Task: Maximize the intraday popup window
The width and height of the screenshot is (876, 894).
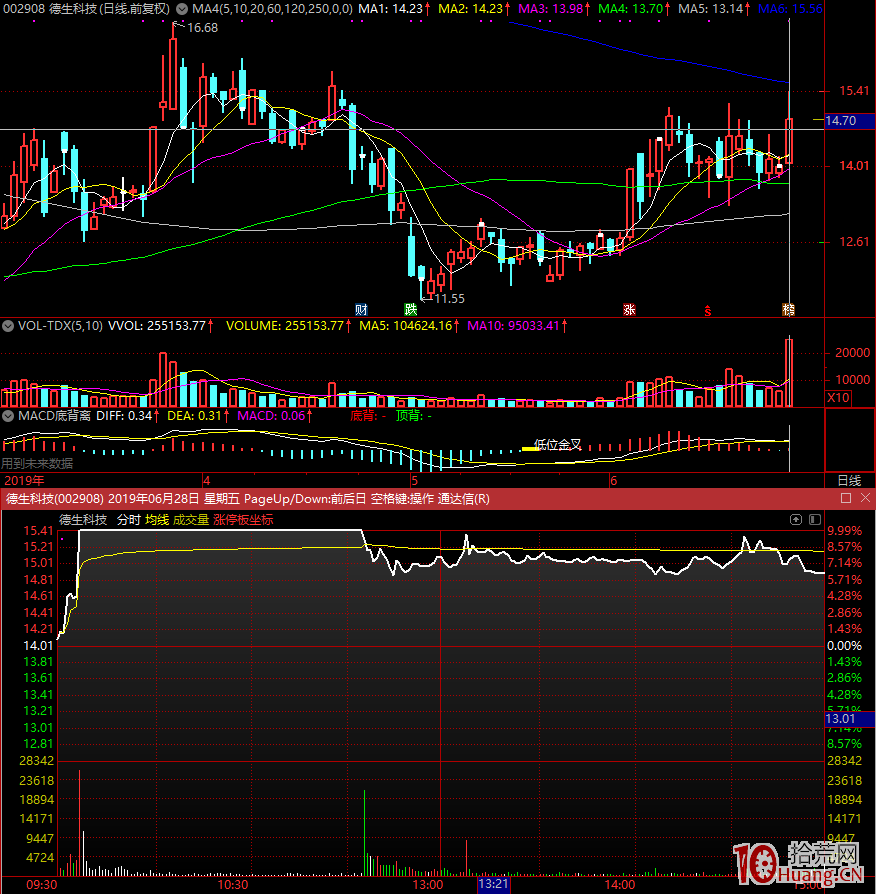Action: point(846,498)
